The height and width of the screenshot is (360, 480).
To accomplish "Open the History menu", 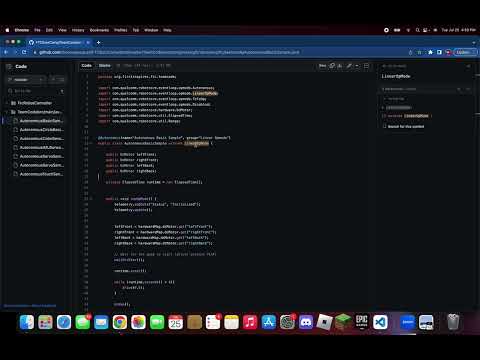I will [x=78, y=30].
